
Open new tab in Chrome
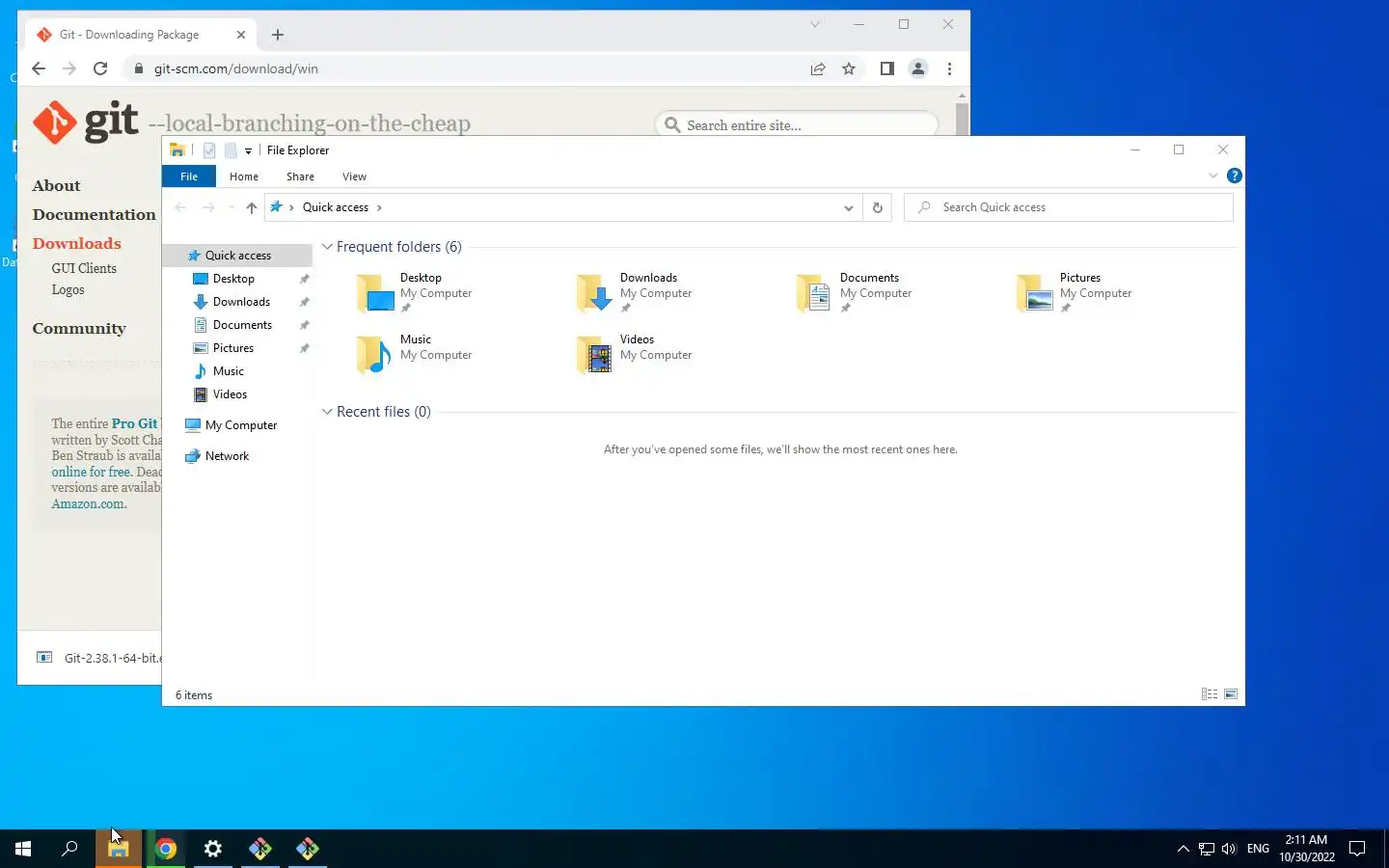click(278, 35)
